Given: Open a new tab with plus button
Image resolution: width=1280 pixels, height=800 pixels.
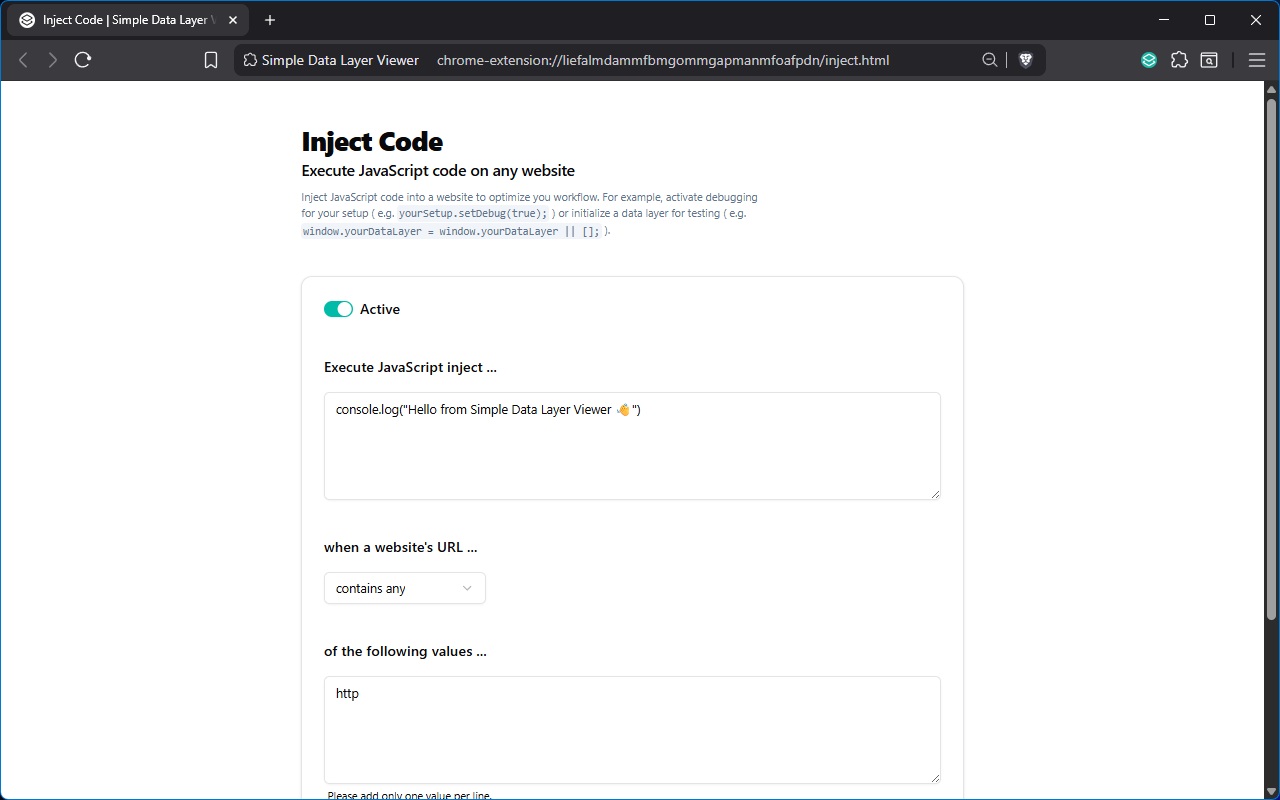Looking at the screenshot, I should tap(270, 20).
